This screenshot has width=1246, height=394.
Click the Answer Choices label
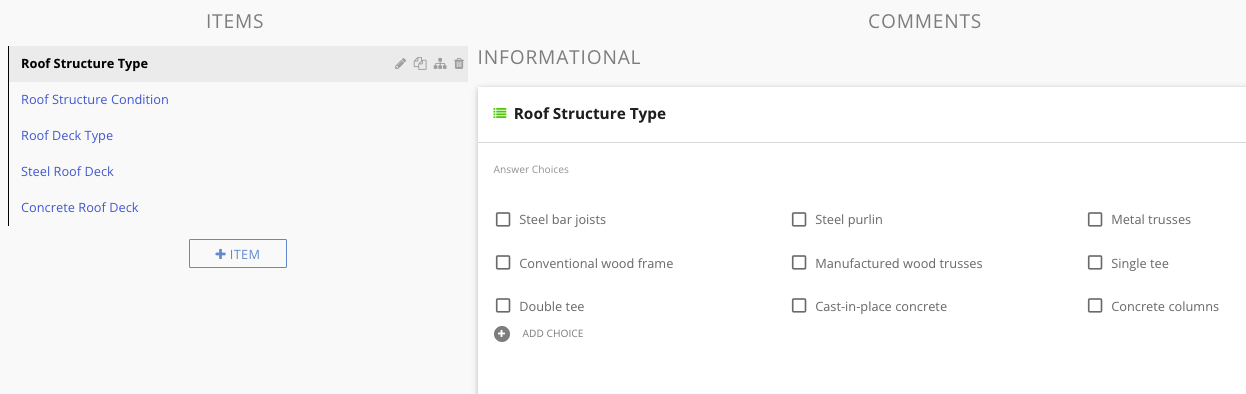point(531,170)
